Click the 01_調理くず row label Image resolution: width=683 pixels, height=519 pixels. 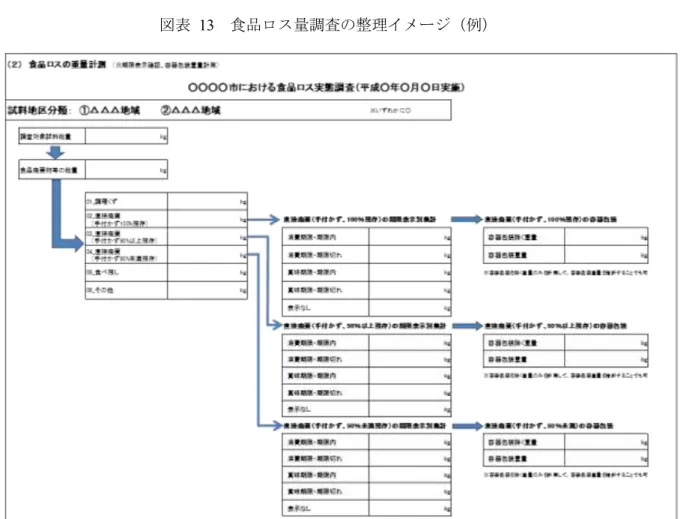click(x=126, y=201)
